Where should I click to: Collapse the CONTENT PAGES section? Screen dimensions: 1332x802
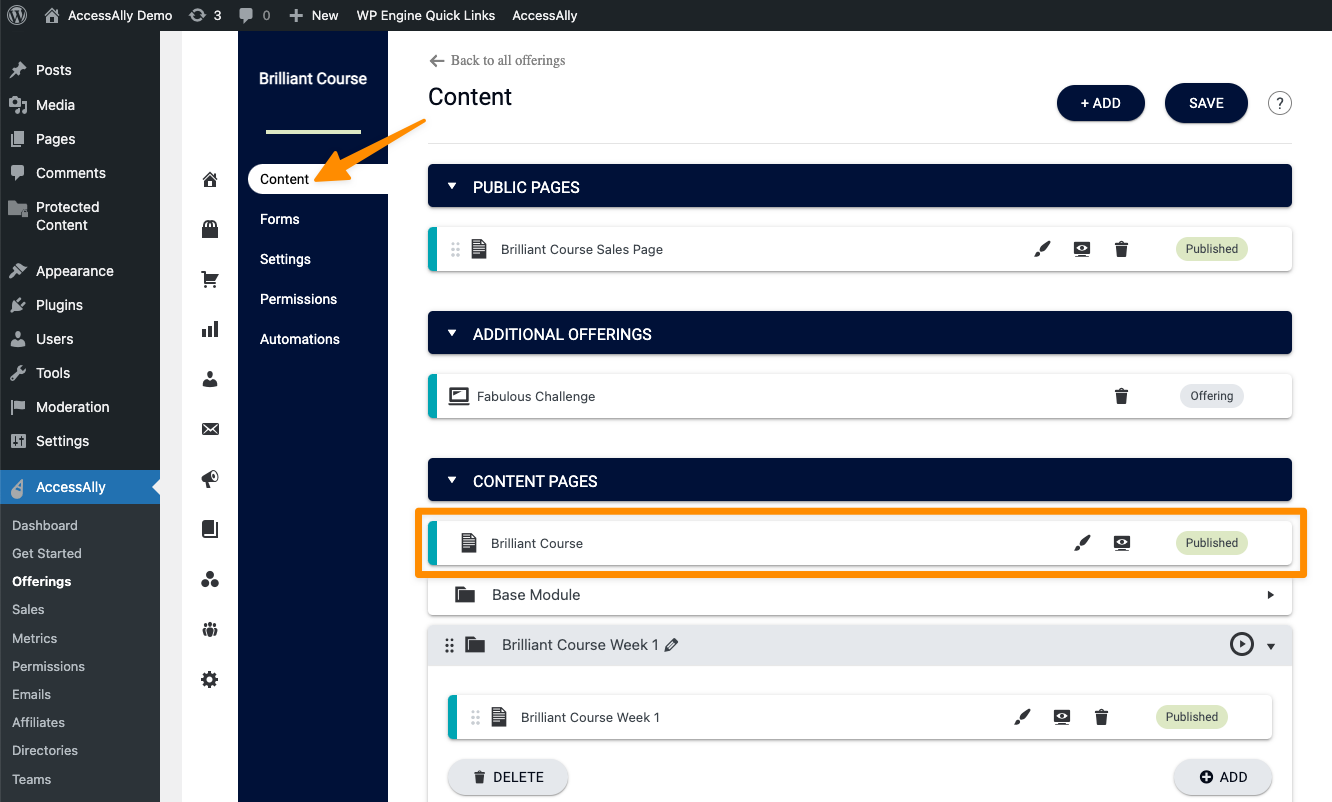point(452,481)
